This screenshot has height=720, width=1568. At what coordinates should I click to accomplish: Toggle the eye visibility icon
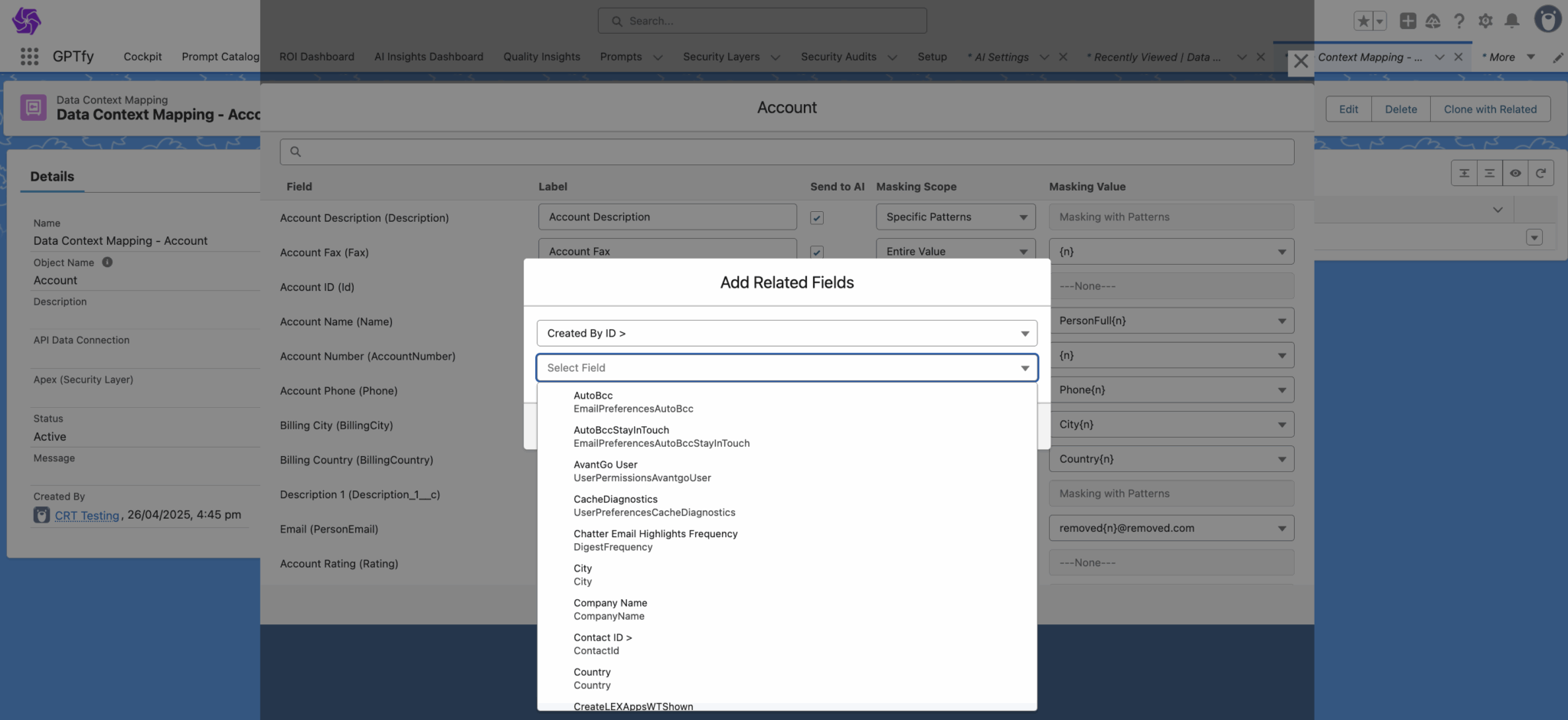(x=1515, y=173)
